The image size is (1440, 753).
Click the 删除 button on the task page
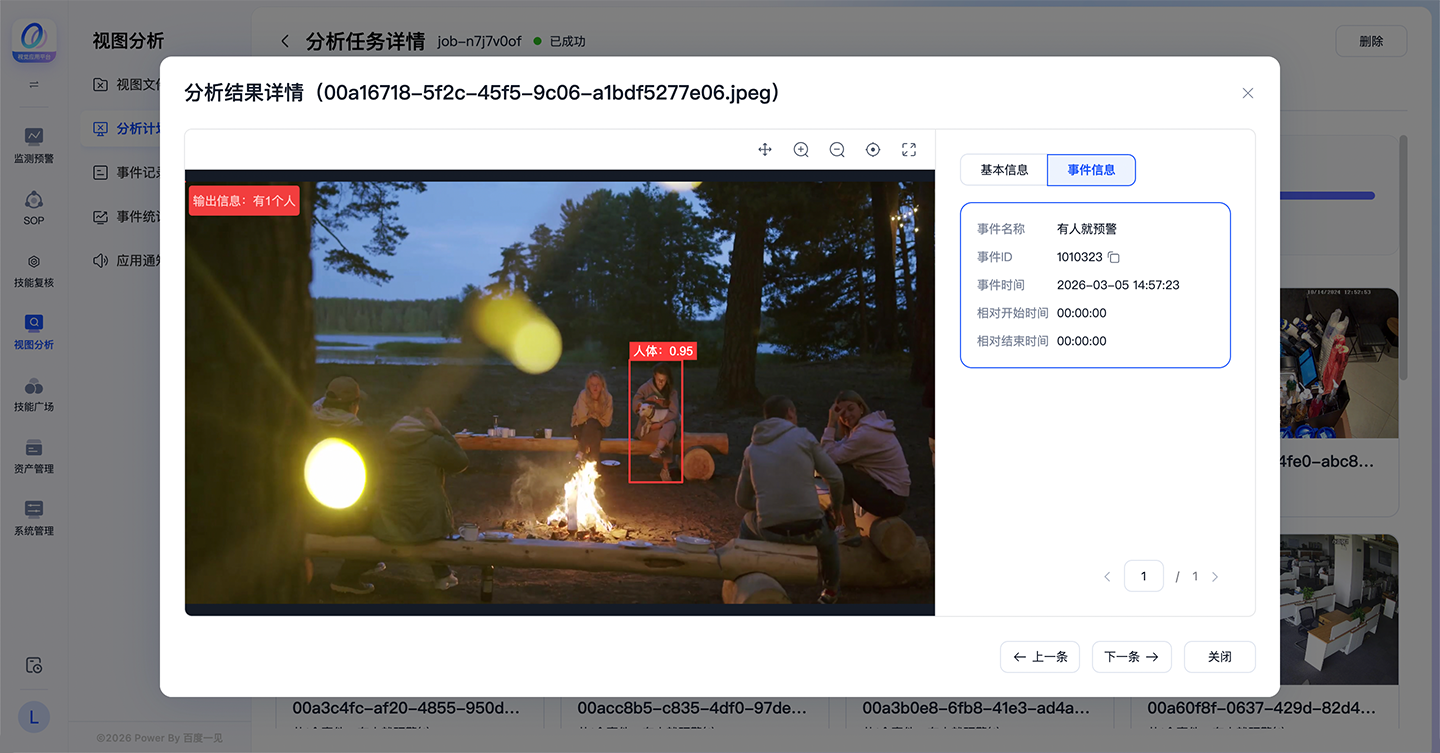pos(1371,41)
